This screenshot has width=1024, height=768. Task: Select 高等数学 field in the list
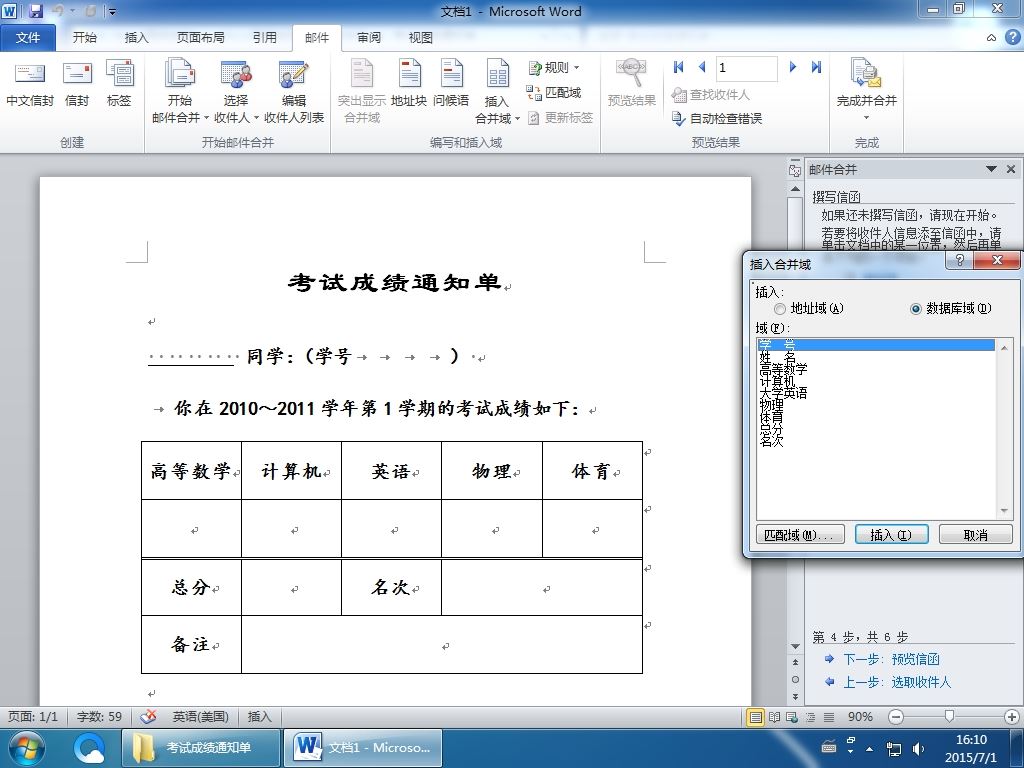tap(876, 369)
